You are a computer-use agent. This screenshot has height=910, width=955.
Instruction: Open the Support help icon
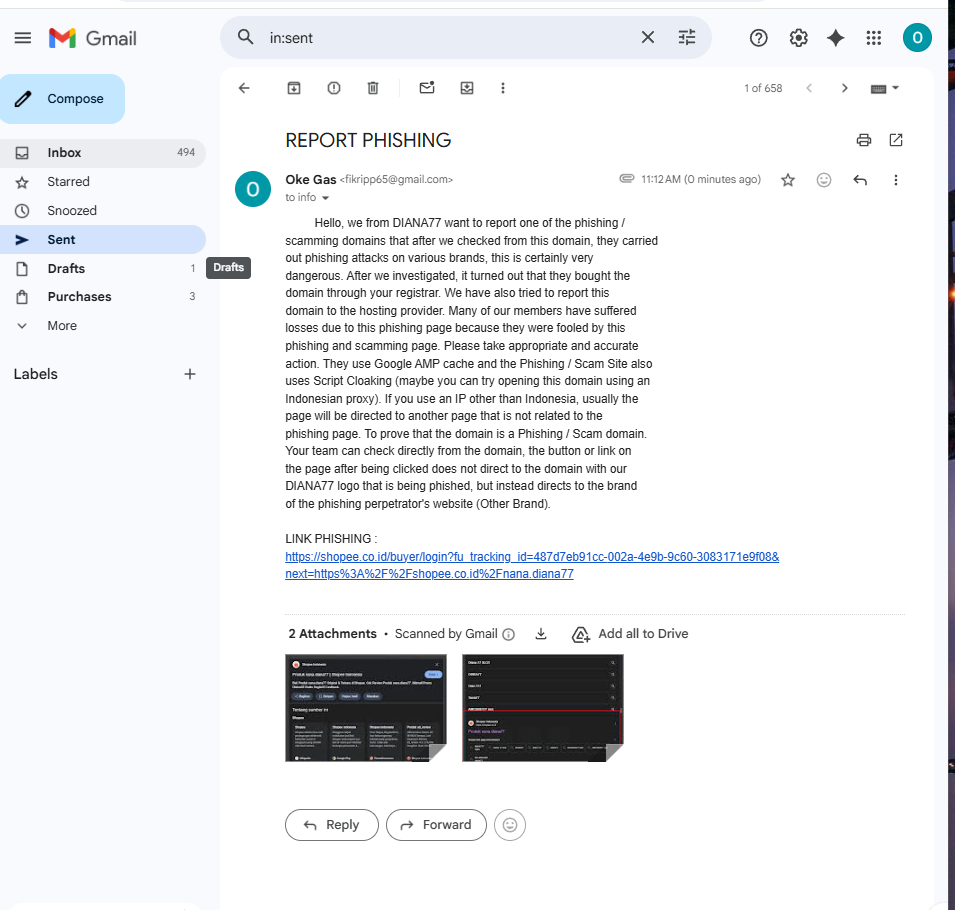coord(758,38)
